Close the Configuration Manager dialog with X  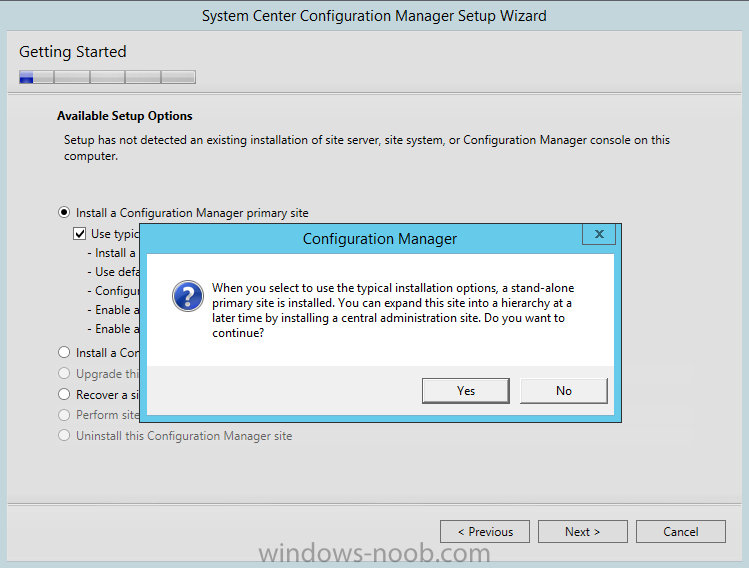pyautogui.click(x=599, y=234)
